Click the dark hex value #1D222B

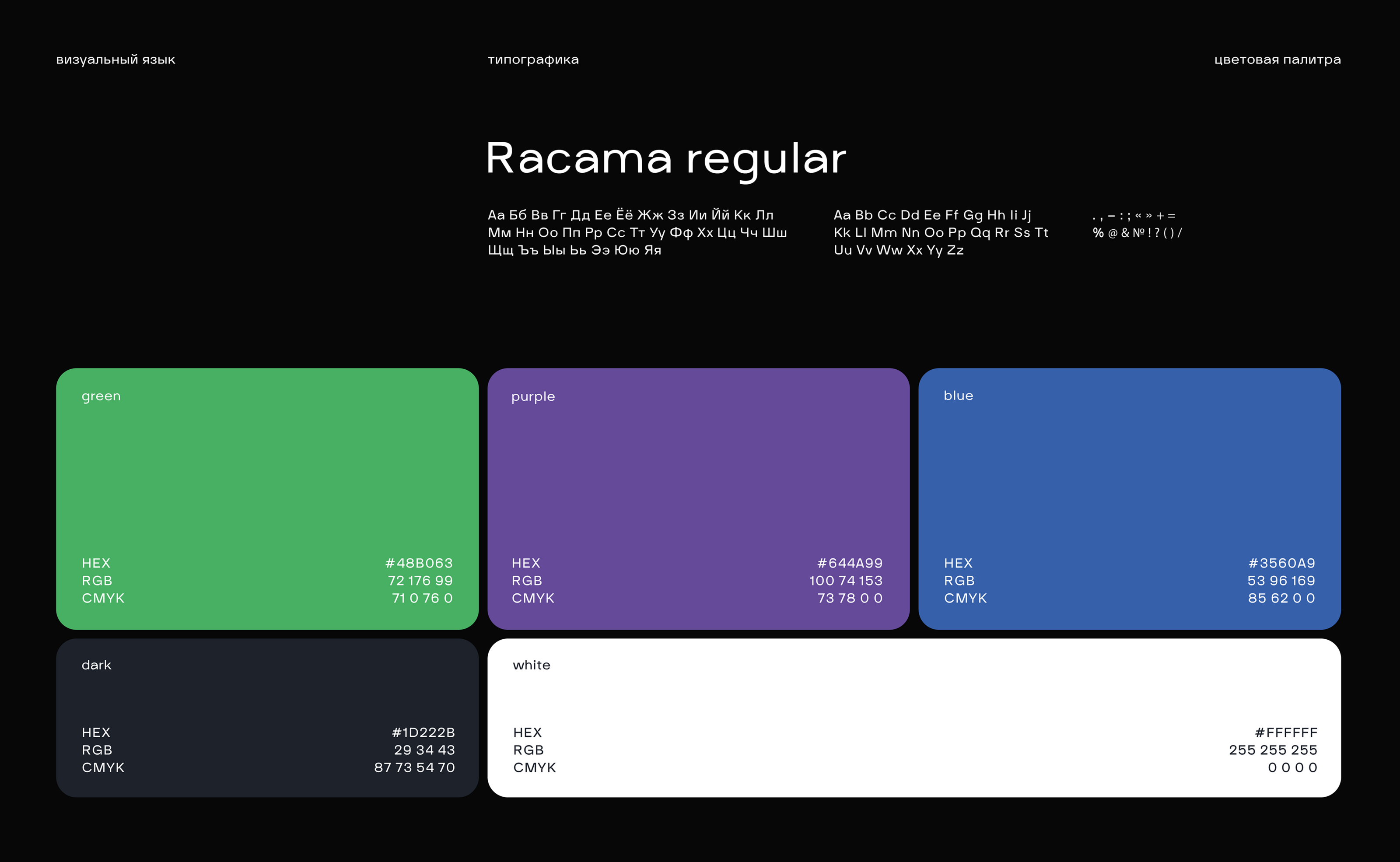click(423, 732)
